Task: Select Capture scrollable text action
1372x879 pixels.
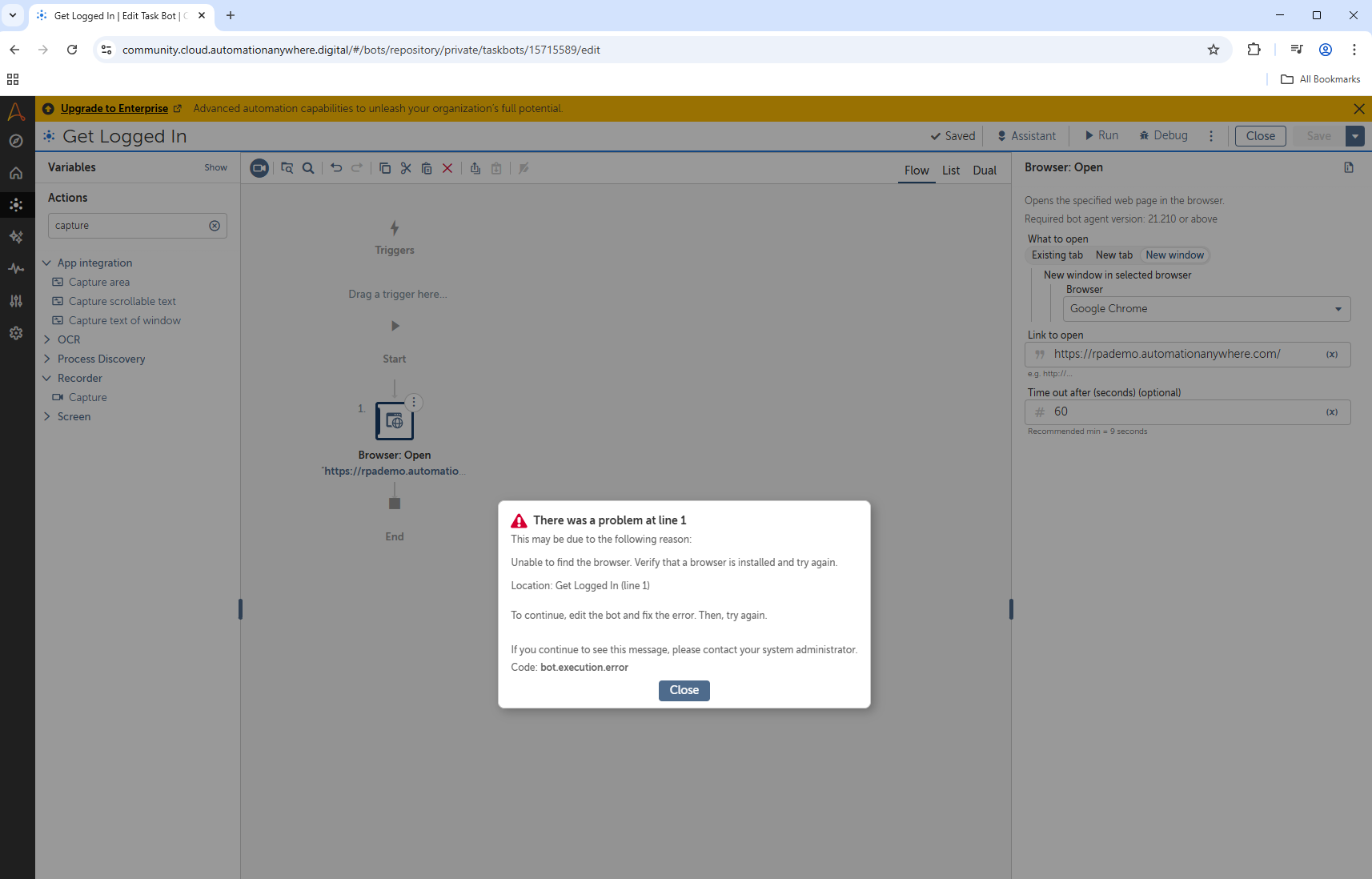Action: click(122, 301)
